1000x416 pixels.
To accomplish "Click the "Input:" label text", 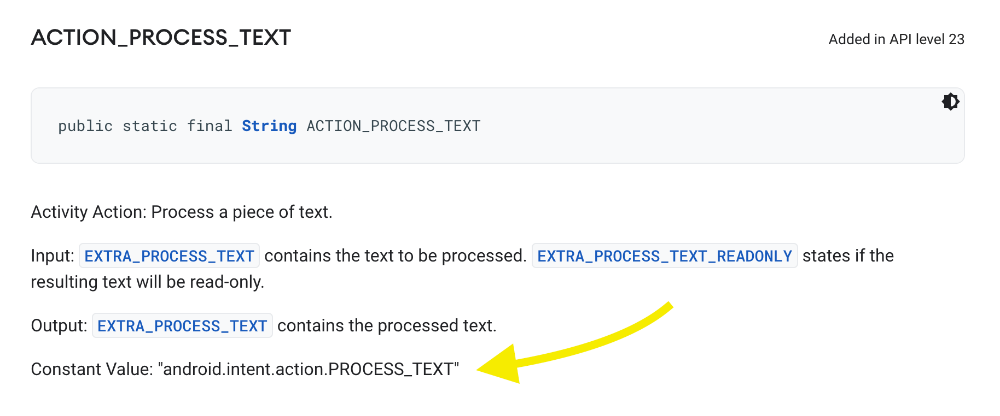I will (52, 256).
